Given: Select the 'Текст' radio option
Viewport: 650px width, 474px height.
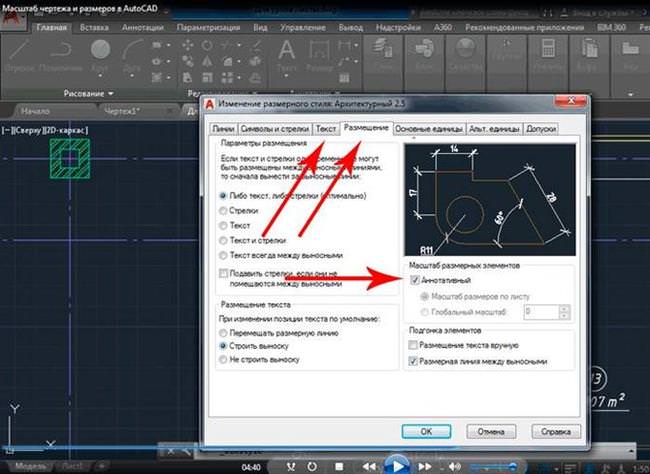Looking at the screenshot, I should (x=223, y=226).
